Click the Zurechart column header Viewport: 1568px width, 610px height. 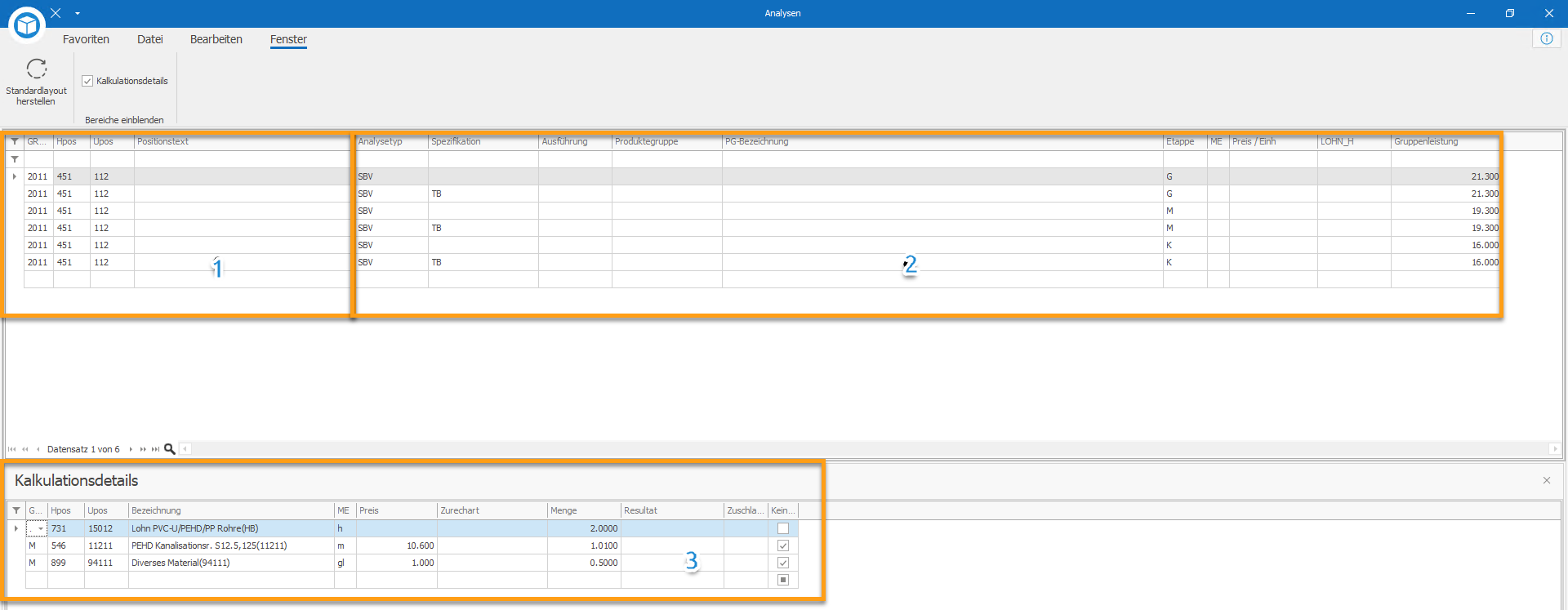coord(492,510)
